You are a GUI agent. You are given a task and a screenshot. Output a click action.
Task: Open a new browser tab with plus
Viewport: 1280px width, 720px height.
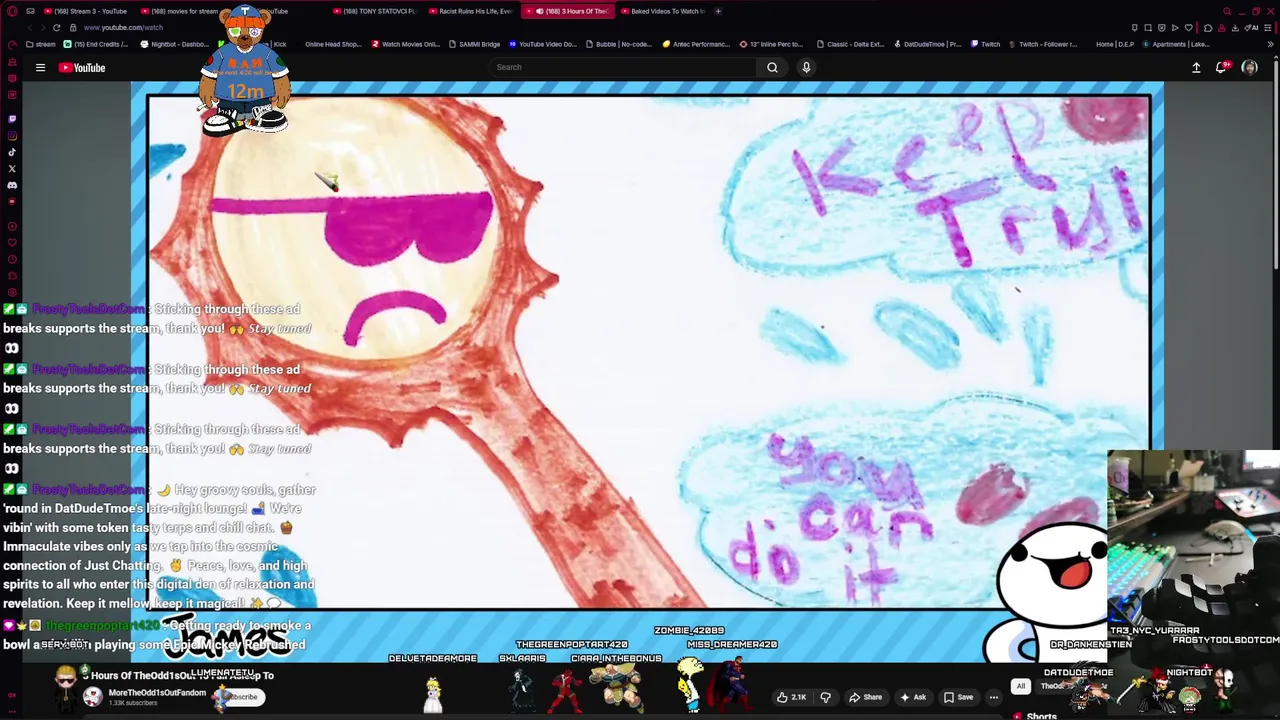coord(718,11)
